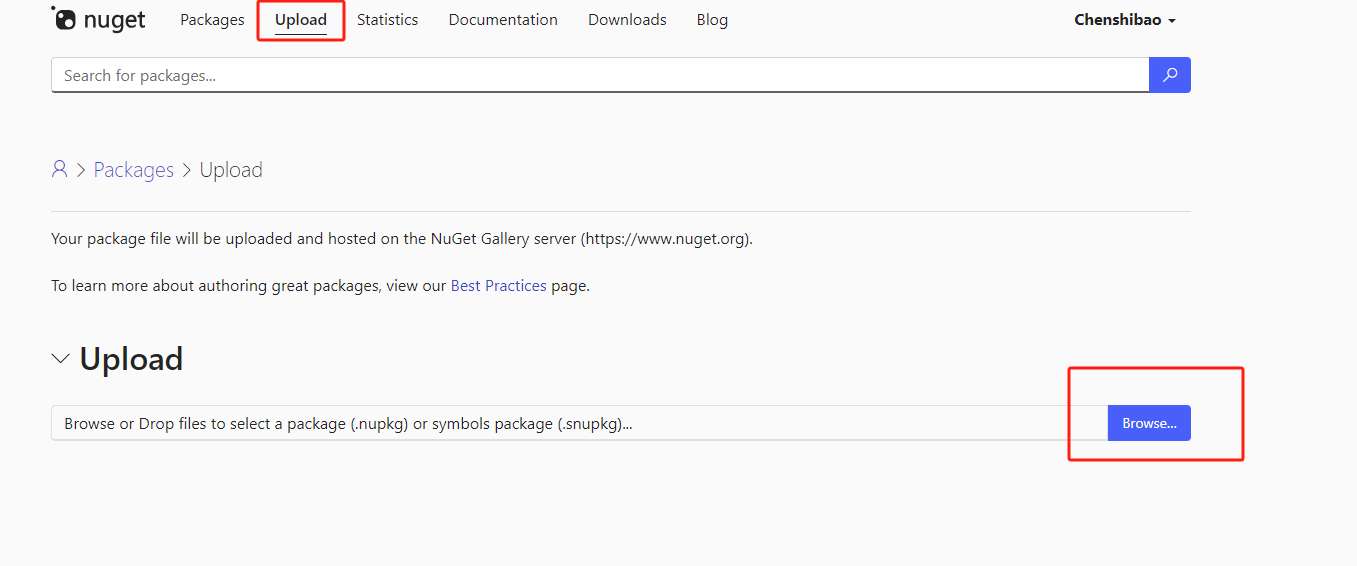Focus the Search for packages field
This screenshot has height=566, width=1357.
(600, 75)
